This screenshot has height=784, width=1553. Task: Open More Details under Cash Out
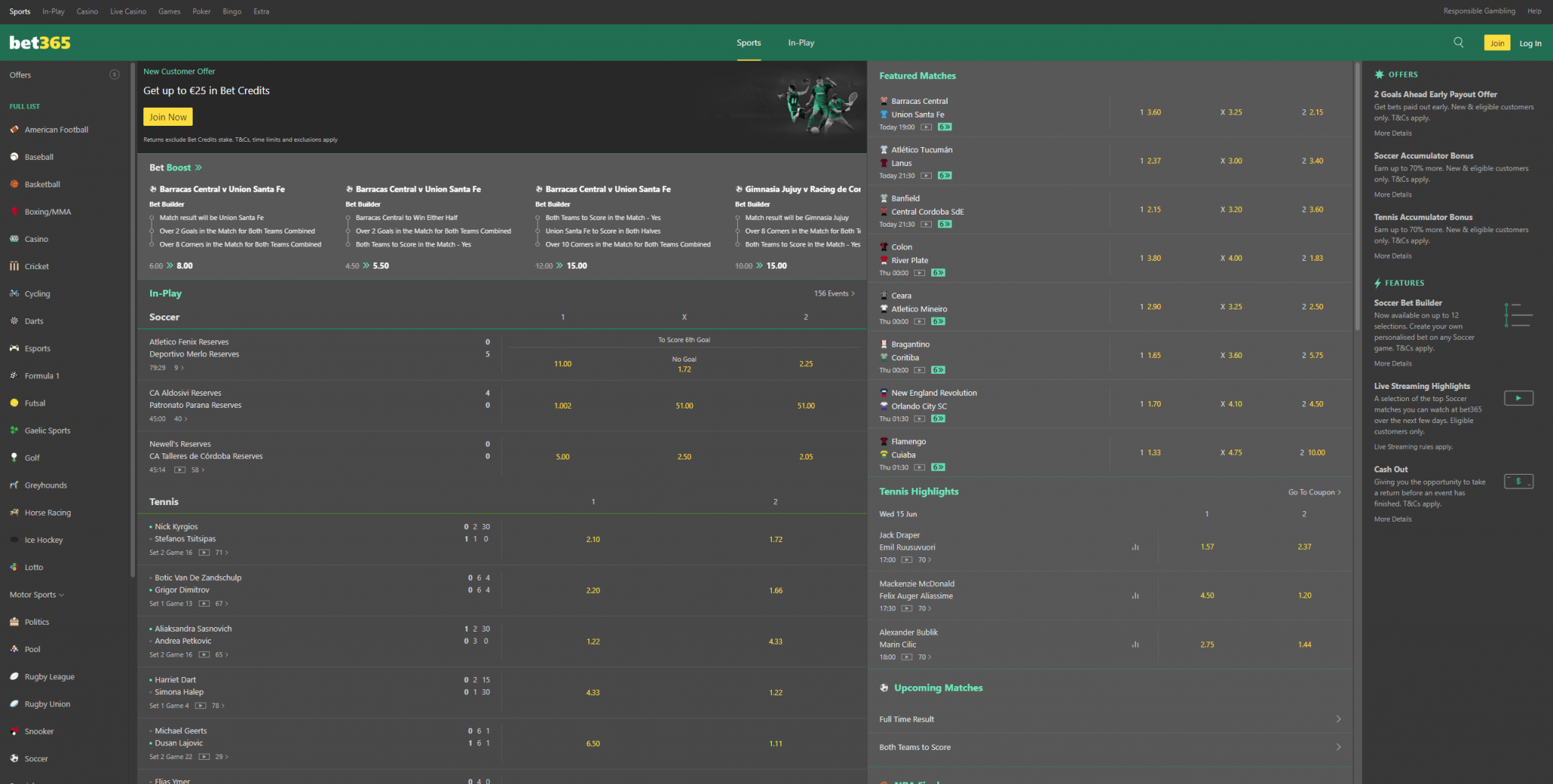tap(1392, 519)
